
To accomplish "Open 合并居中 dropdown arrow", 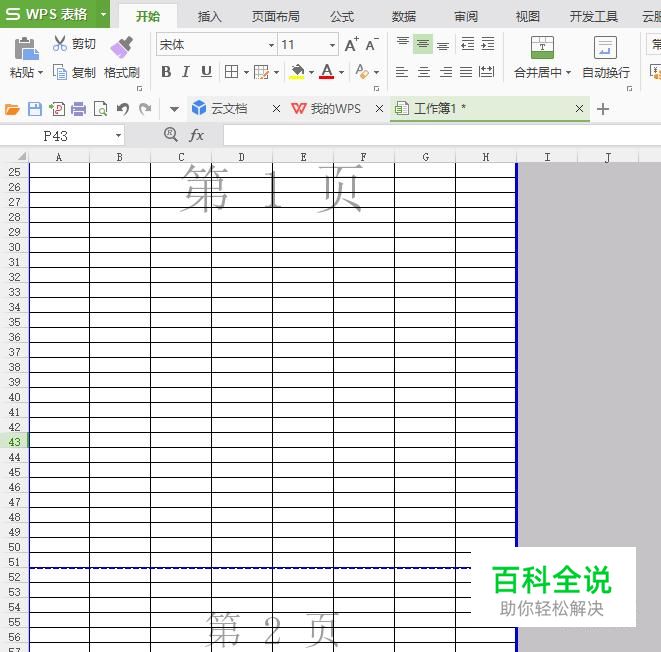I will click(568, 73).
